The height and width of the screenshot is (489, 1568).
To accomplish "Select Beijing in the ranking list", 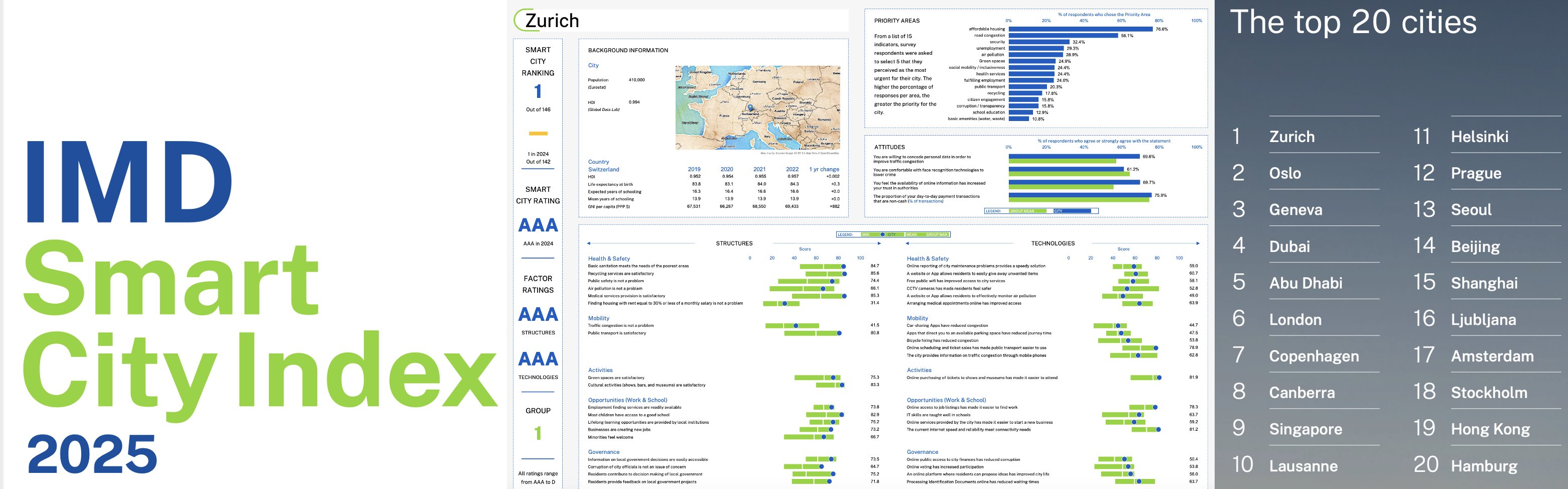I will click(x=1475, y=247).
